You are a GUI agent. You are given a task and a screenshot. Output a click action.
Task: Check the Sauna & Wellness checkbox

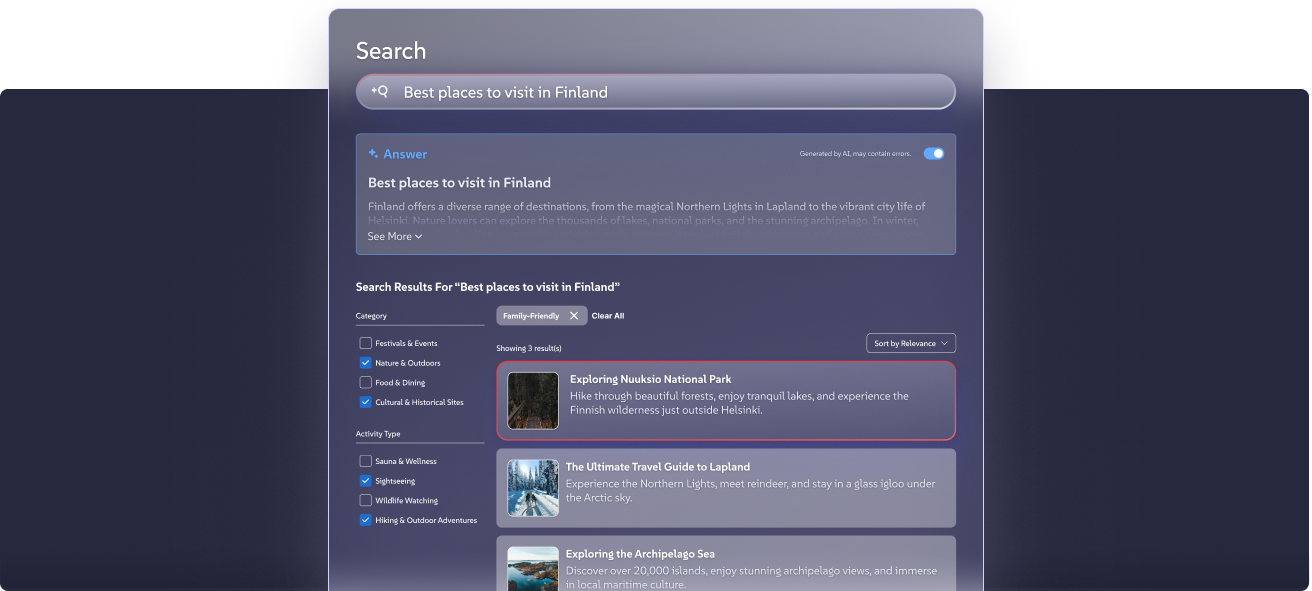click(x=366, y=461)
